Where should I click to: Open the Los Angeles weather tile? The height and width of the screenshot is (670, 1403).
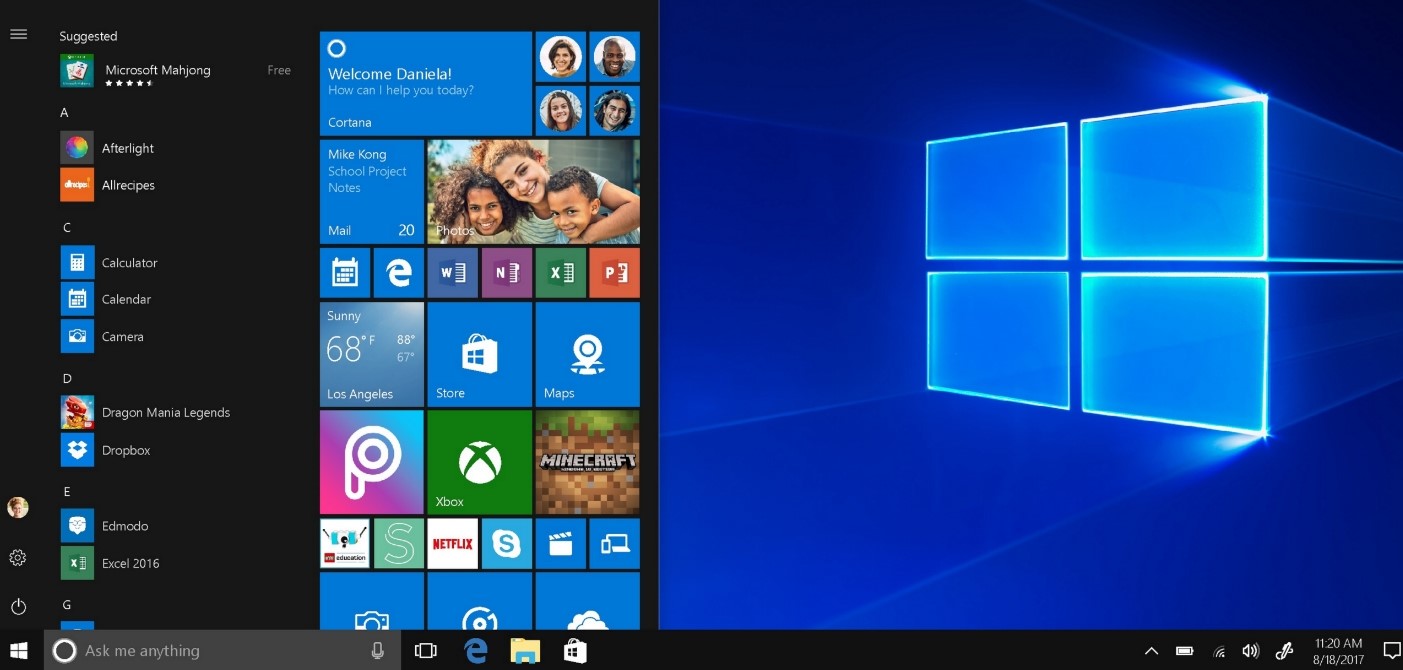[371, 354]
